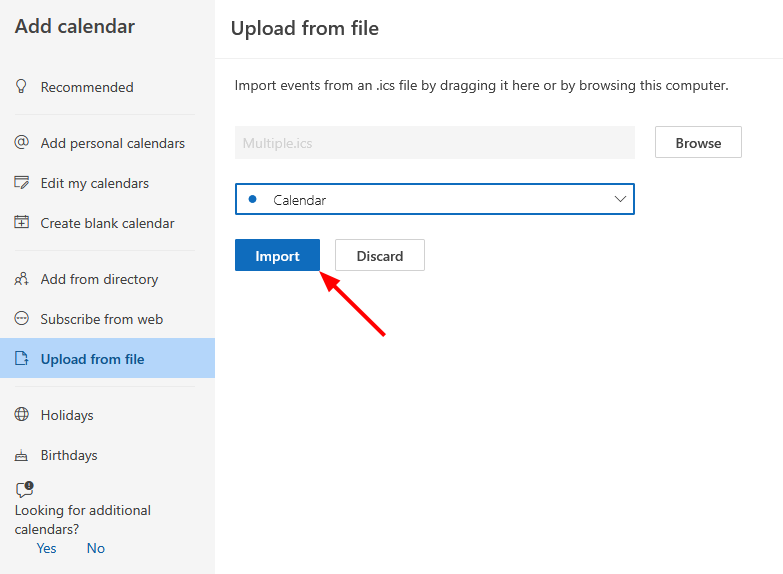Click the Add personal calendars @ icon
This screenshot has width=783, height=574.
click(21, 143)
